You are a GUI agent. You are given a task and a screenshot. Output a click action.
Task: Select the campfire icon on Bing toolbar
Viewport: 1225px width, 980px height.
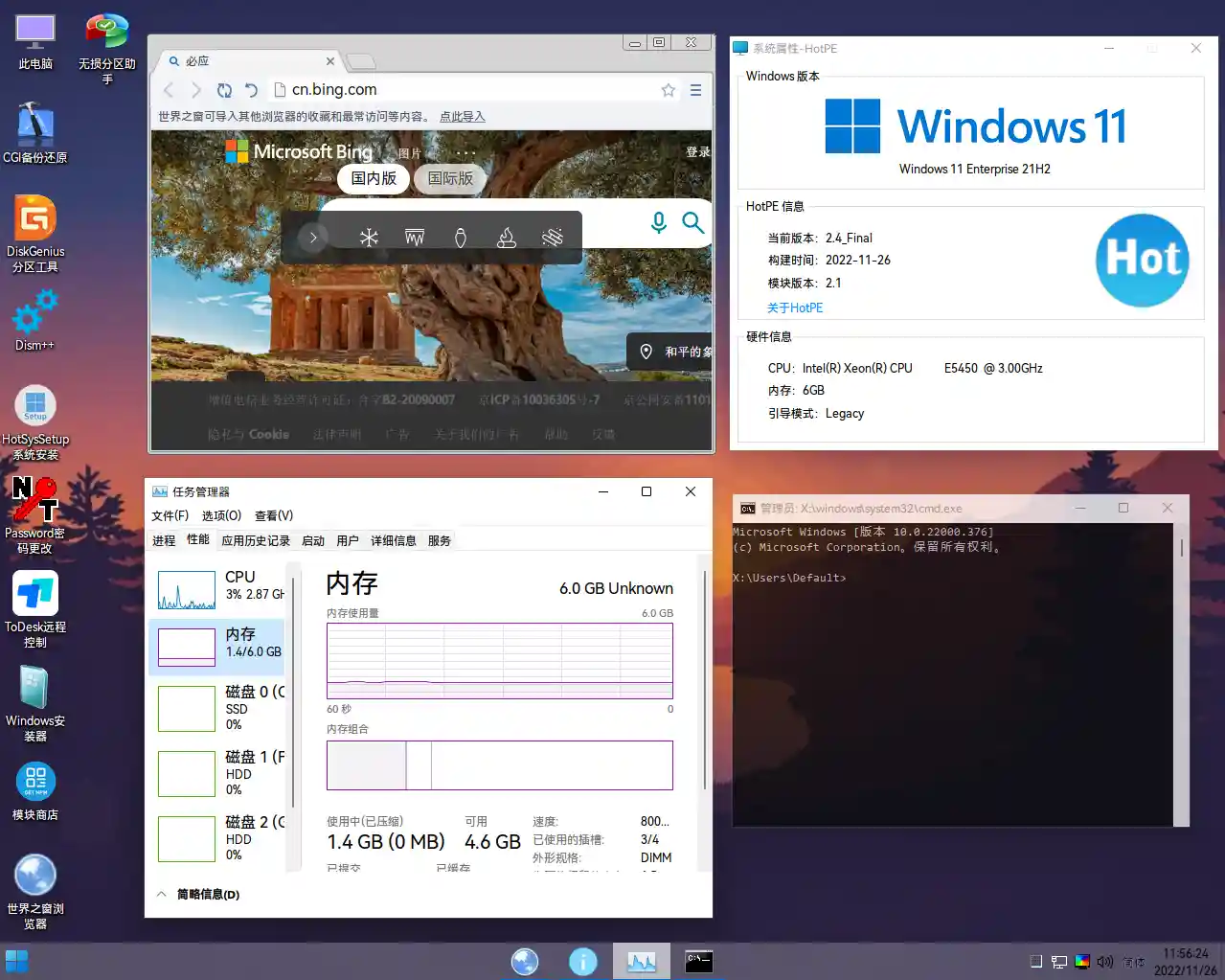pos(507,237)
